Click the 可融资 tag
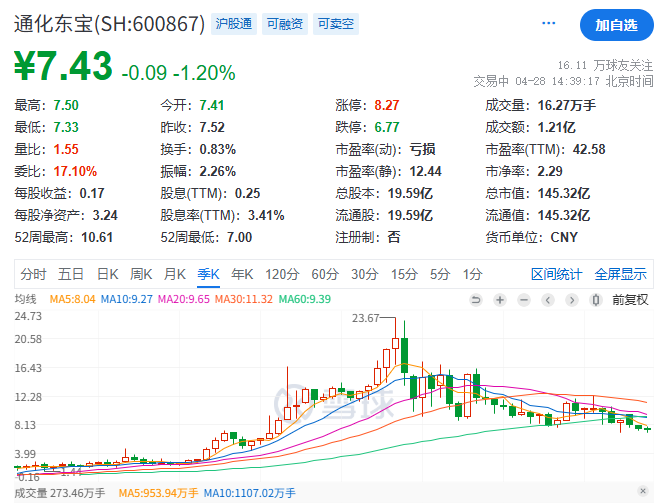Screen dimensions: 669x503 tap(285, 24)
